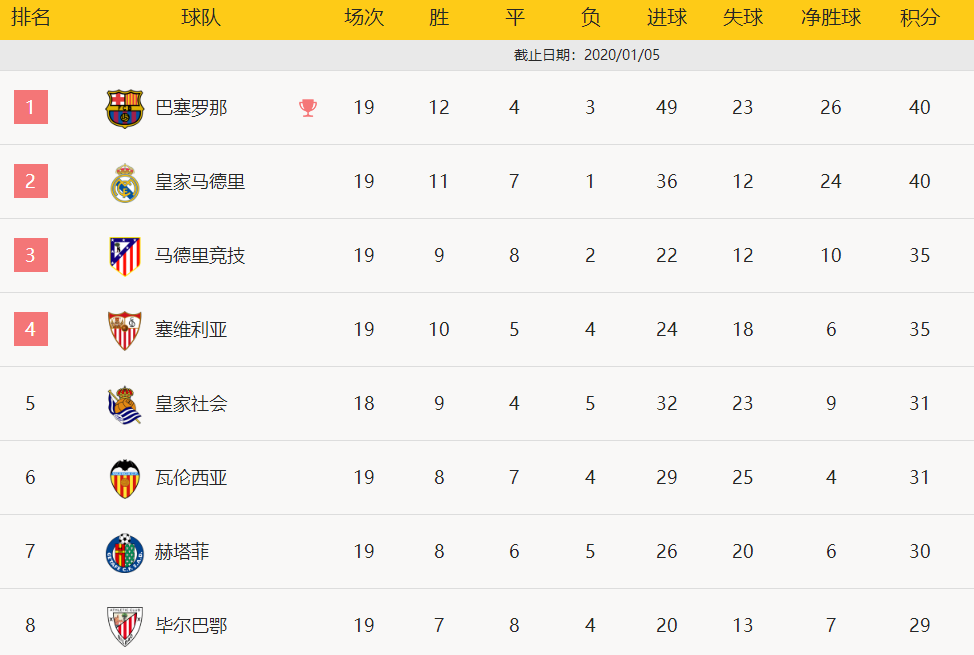The width and height of the screenshot is (974, 655).
Task: Sort table by 净胜球 column header
Action: click(831, 17)
